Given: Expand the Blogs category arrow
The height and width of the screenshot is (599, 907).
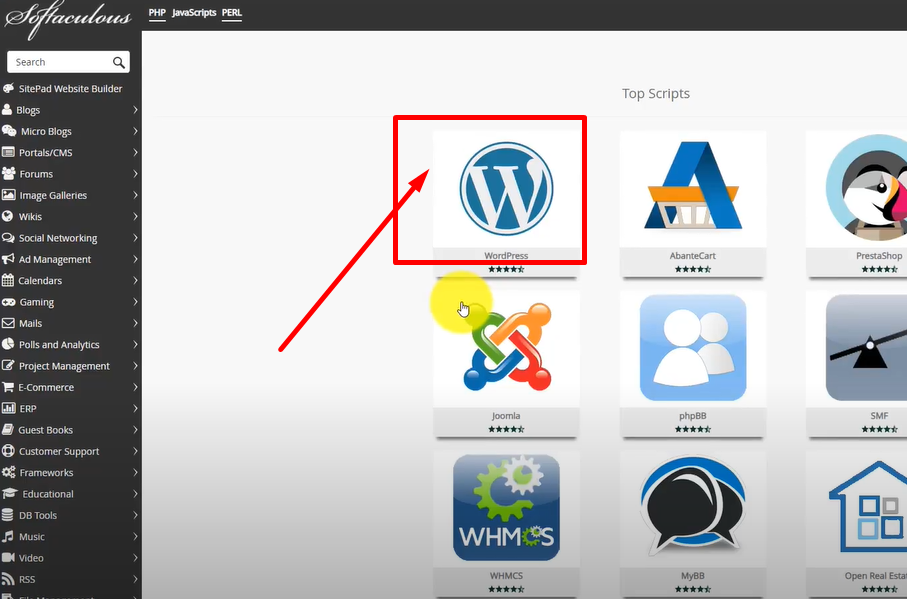Looking at the screenshot, I should click(135, 110).
